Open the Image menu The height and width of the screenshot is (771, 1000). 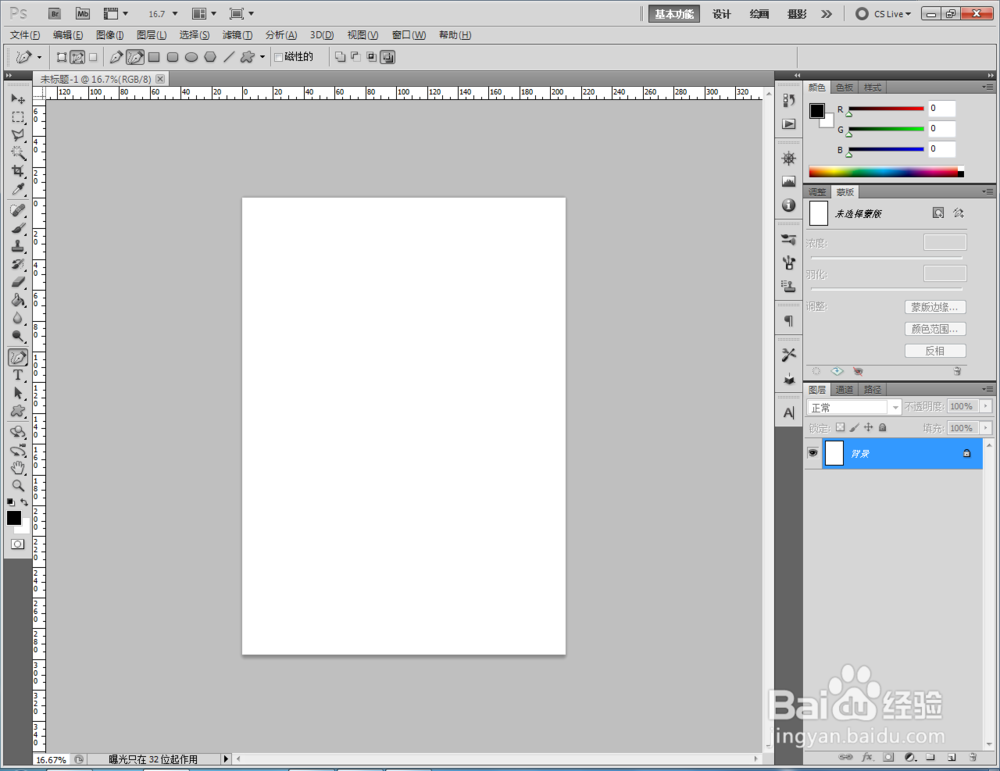[110, 35]
